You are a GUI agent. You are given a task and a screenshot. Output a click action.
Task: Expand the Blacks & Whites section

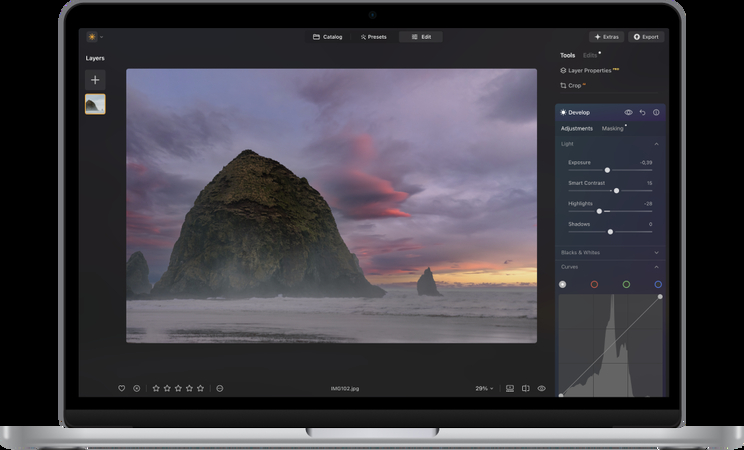pyautogui.click(x=656, y=252)
